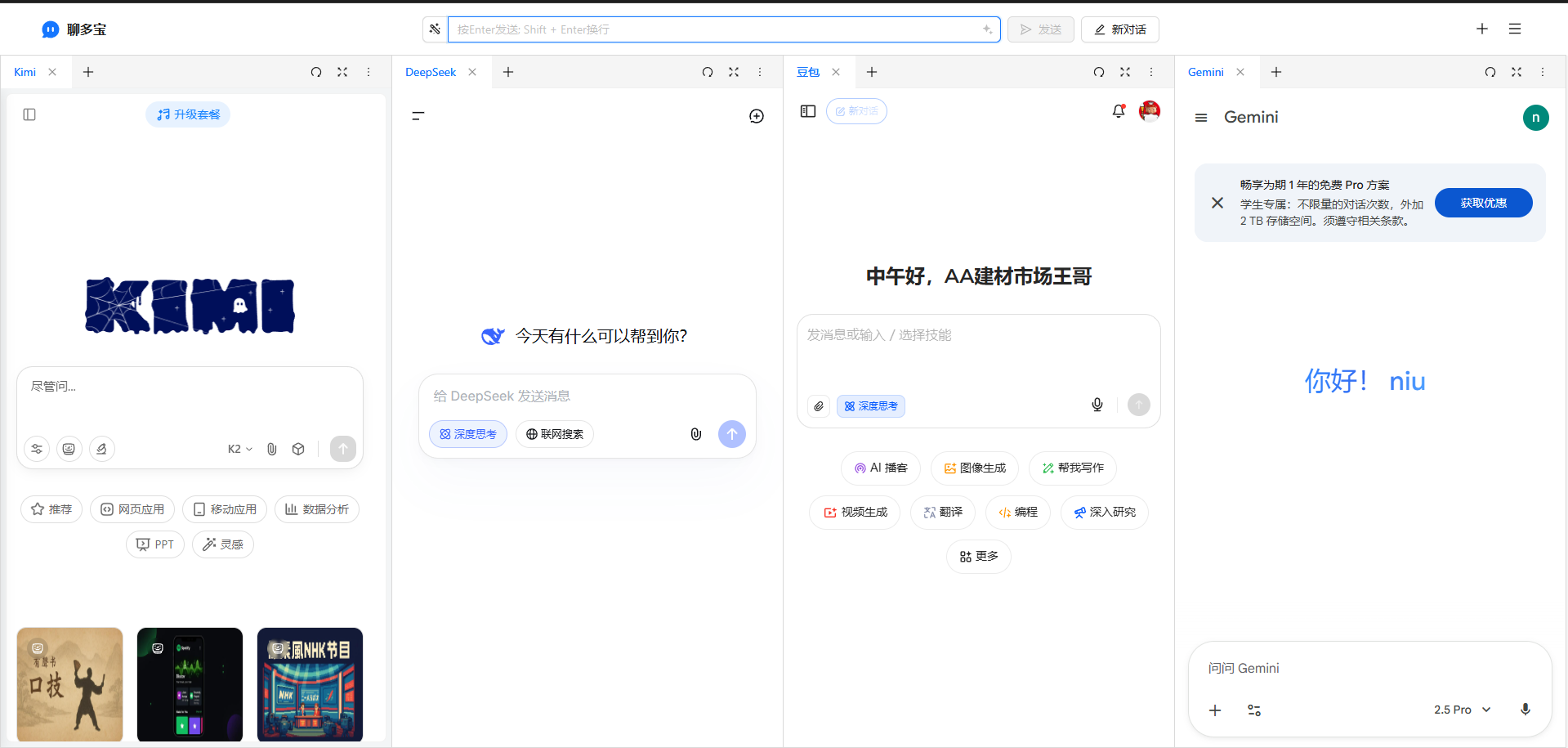Open the Gemini main menu hamburger icon

point(1200,117)
